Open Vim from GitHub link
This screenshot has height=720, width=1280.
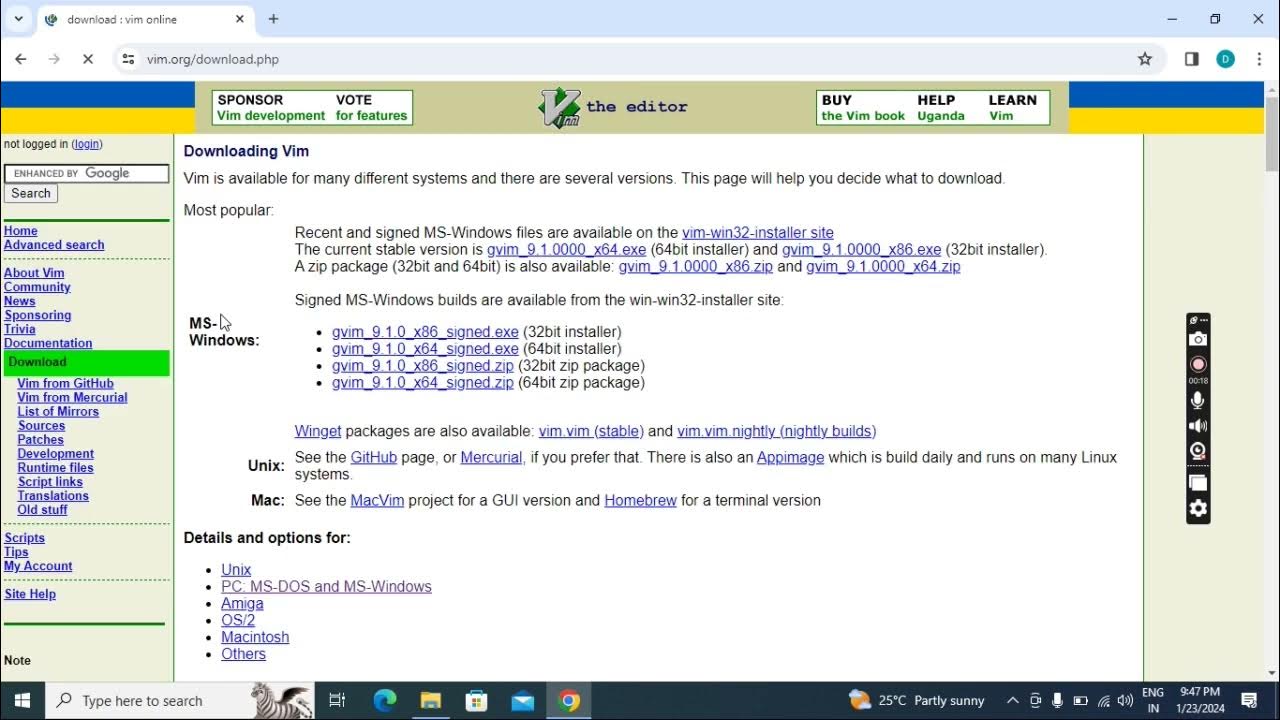point(65,383)
